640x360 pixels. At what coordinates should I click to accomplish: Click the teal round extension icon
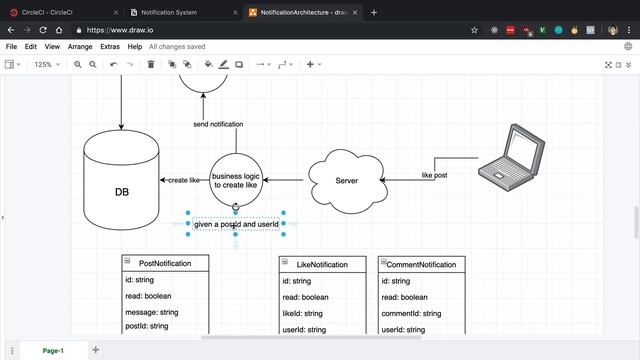558,30
